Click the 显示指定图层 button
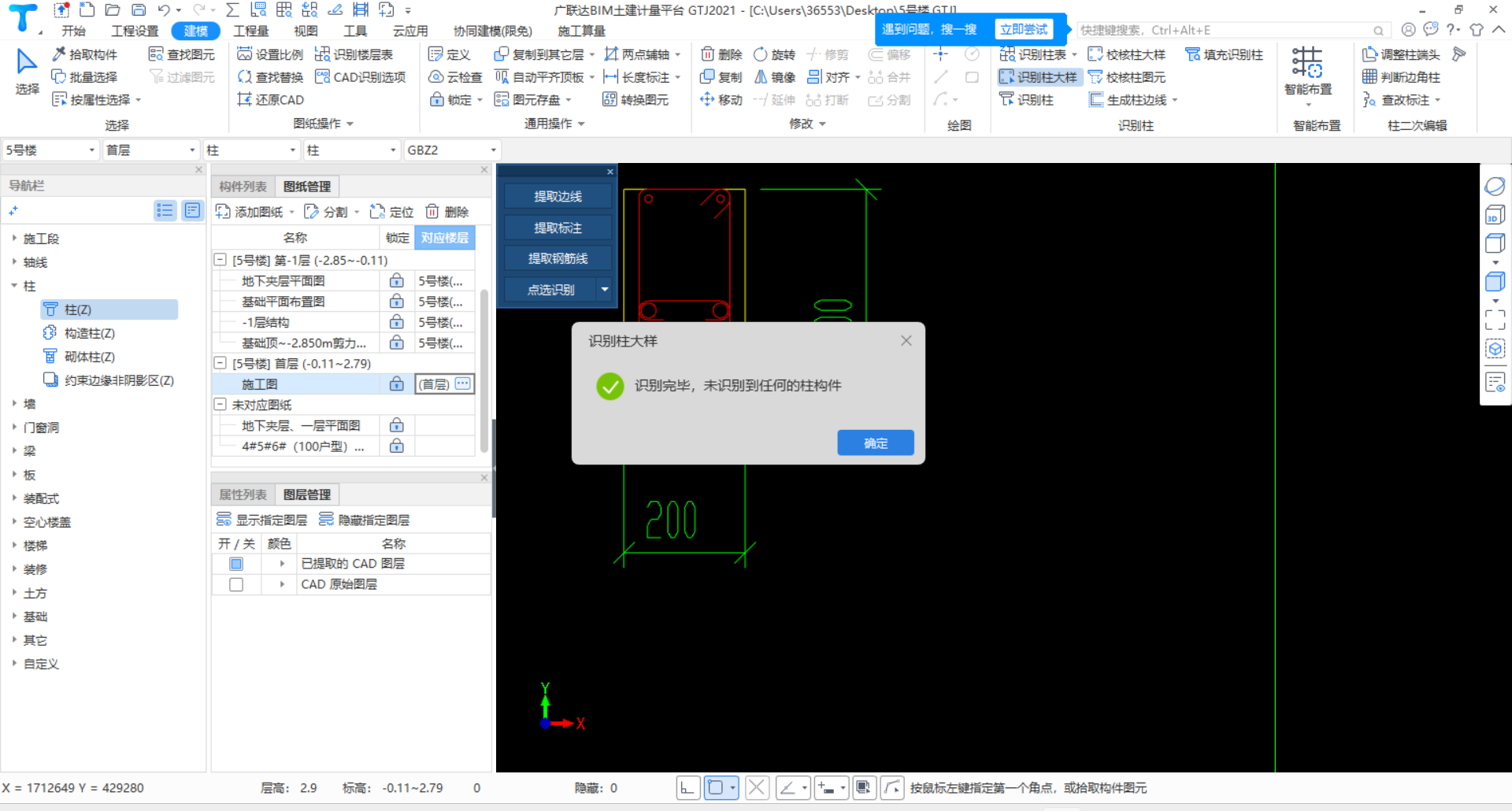The height and width of the screenshot is (811, 1512). tap(261, 520)
